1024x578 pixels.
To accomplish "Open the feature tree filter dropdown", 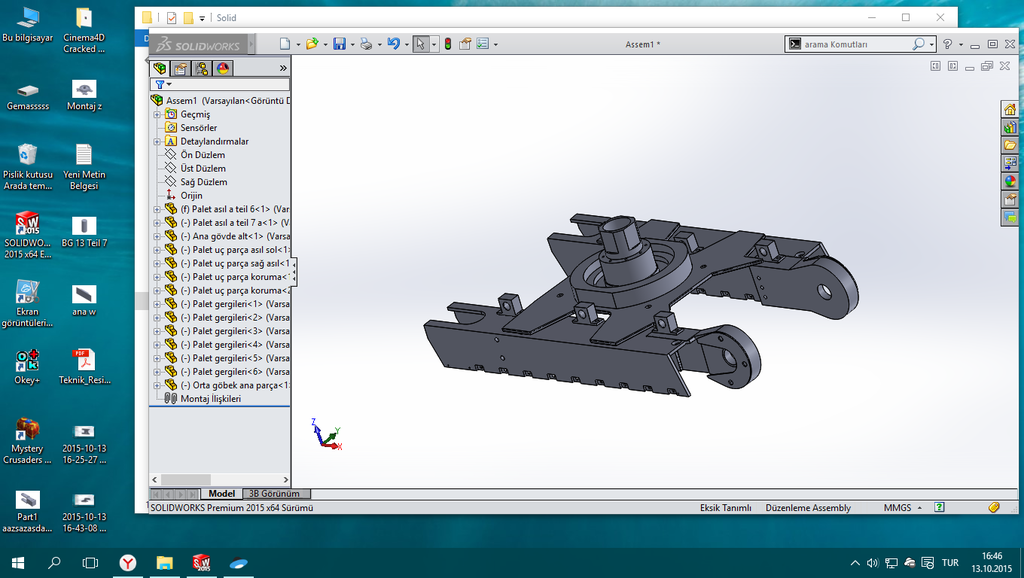I will [163, 85].
